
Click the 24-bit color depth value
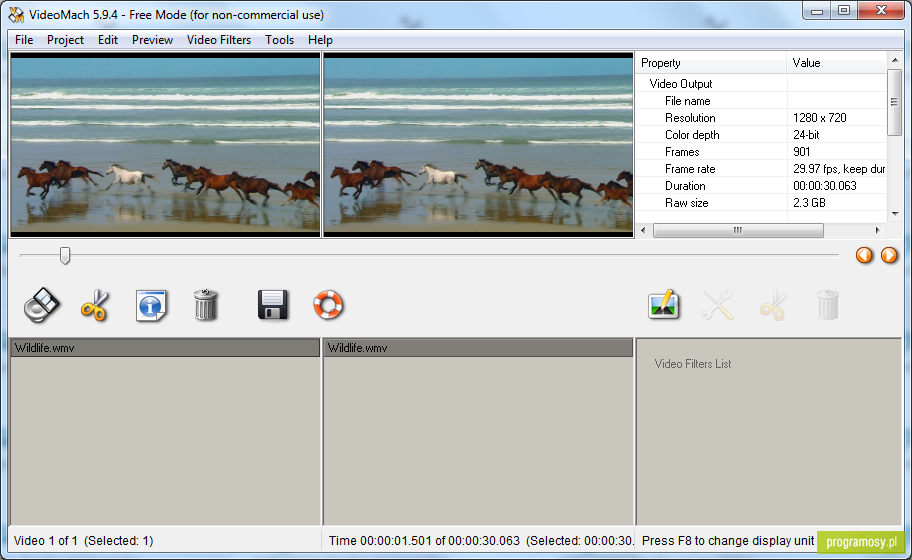(806, 135)
